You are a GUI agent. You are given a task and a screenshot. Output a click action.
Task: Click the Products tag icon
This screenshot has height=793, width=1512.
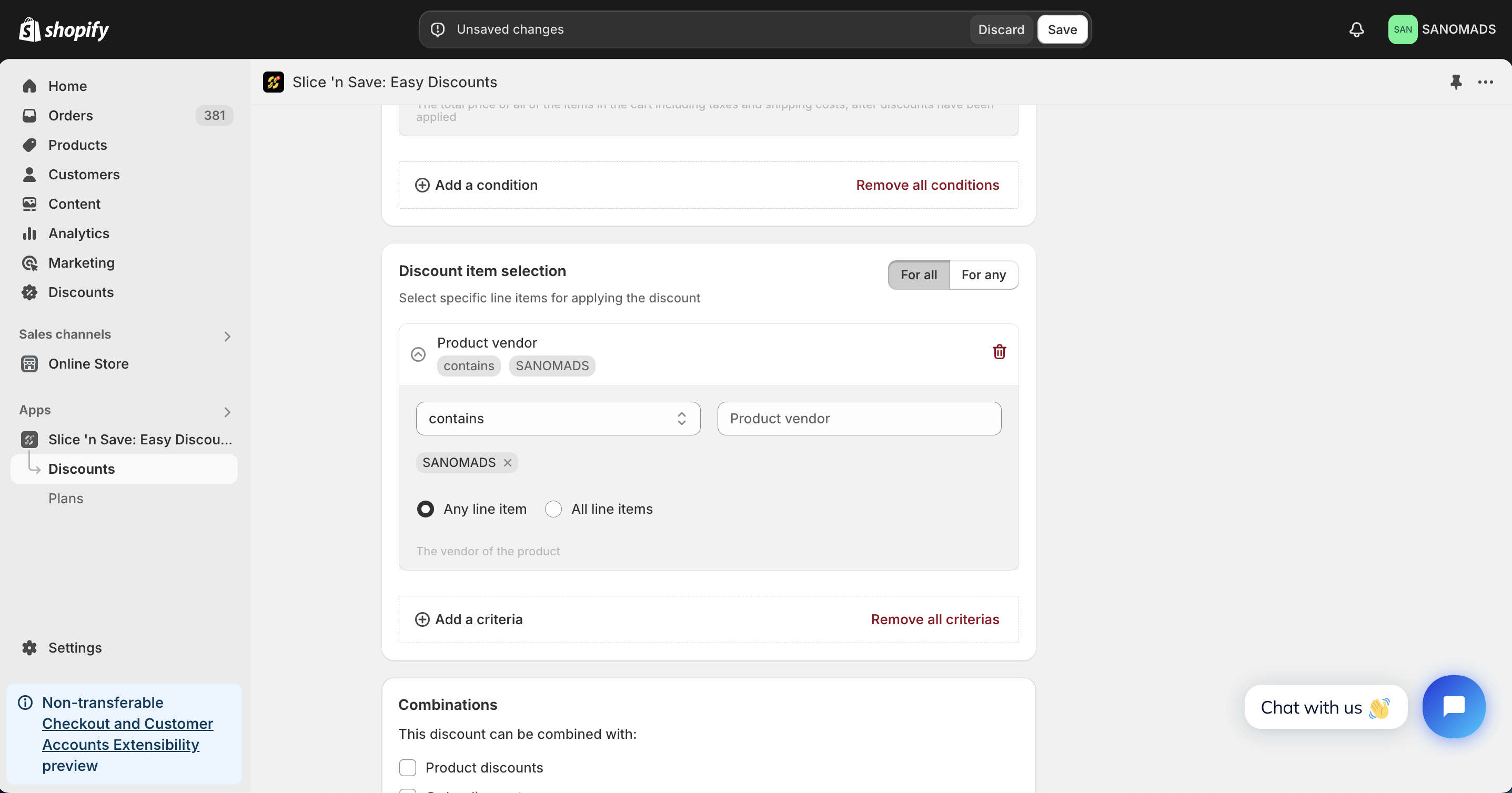29,145
